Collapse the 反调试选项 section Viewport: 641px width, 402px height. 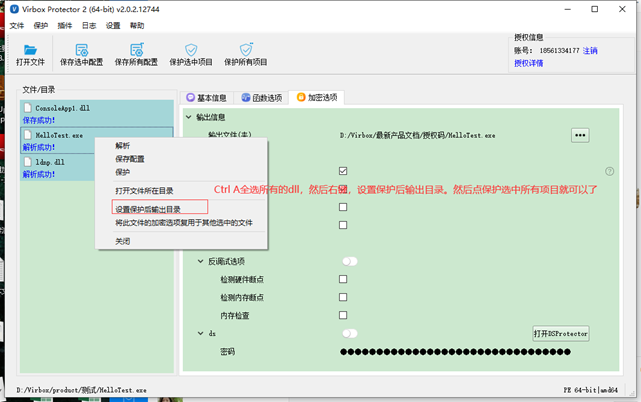tap(200, 261)
